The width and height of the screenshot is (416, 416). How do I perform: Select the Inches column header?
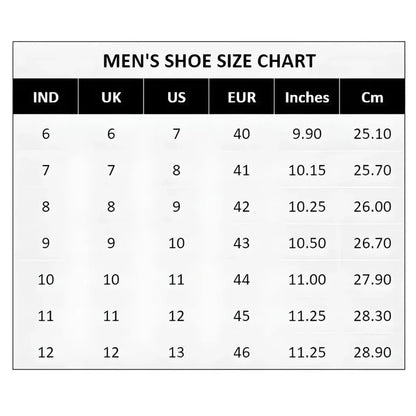pos(307,97)
